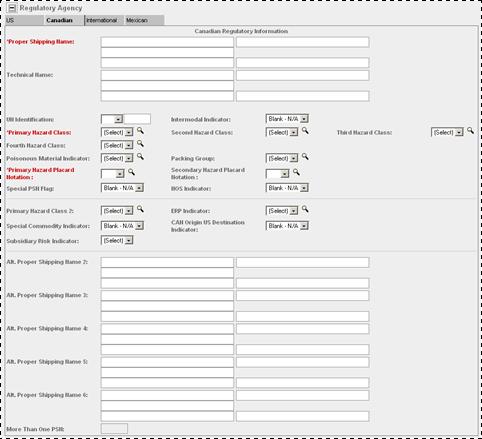The image size is (482, 439).
Task: Open the Intermodal Indicator dropdown
Action: pos(287,119)
